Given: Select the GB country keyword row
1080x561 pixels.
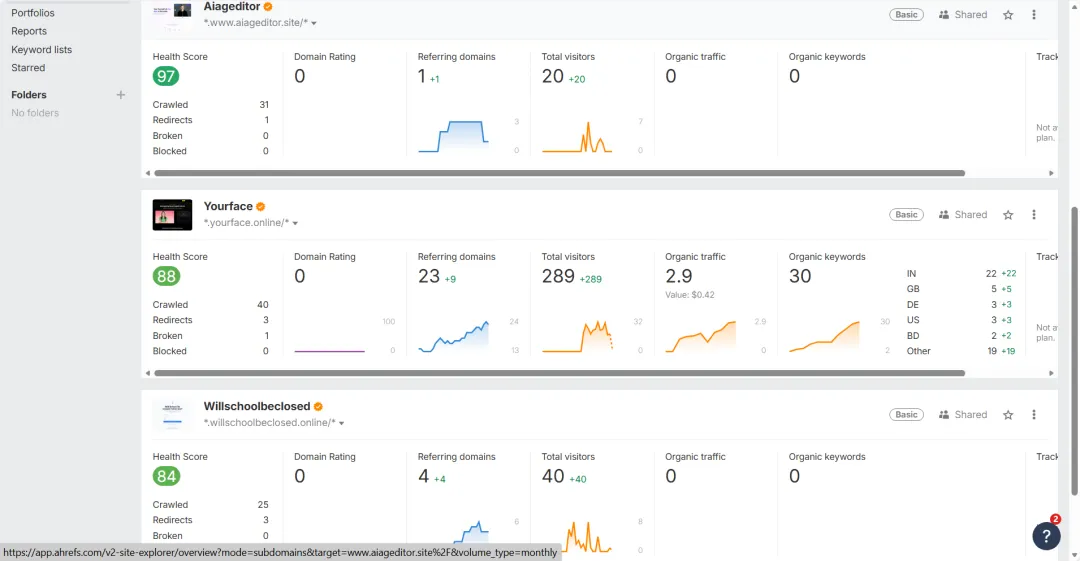Looking at the screenshot, I should coord(962,289).
